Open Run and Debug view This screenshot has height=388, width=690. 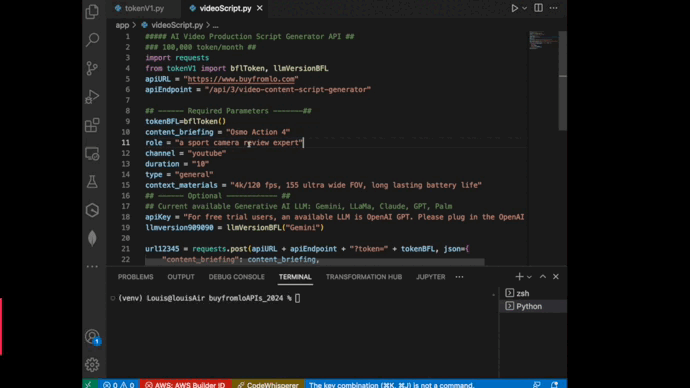[x=92, y=96]
